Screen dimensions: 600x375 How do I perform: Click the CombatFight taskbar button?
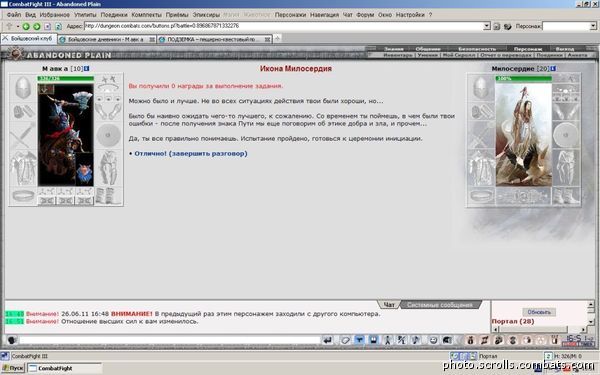tap(65, 368)
